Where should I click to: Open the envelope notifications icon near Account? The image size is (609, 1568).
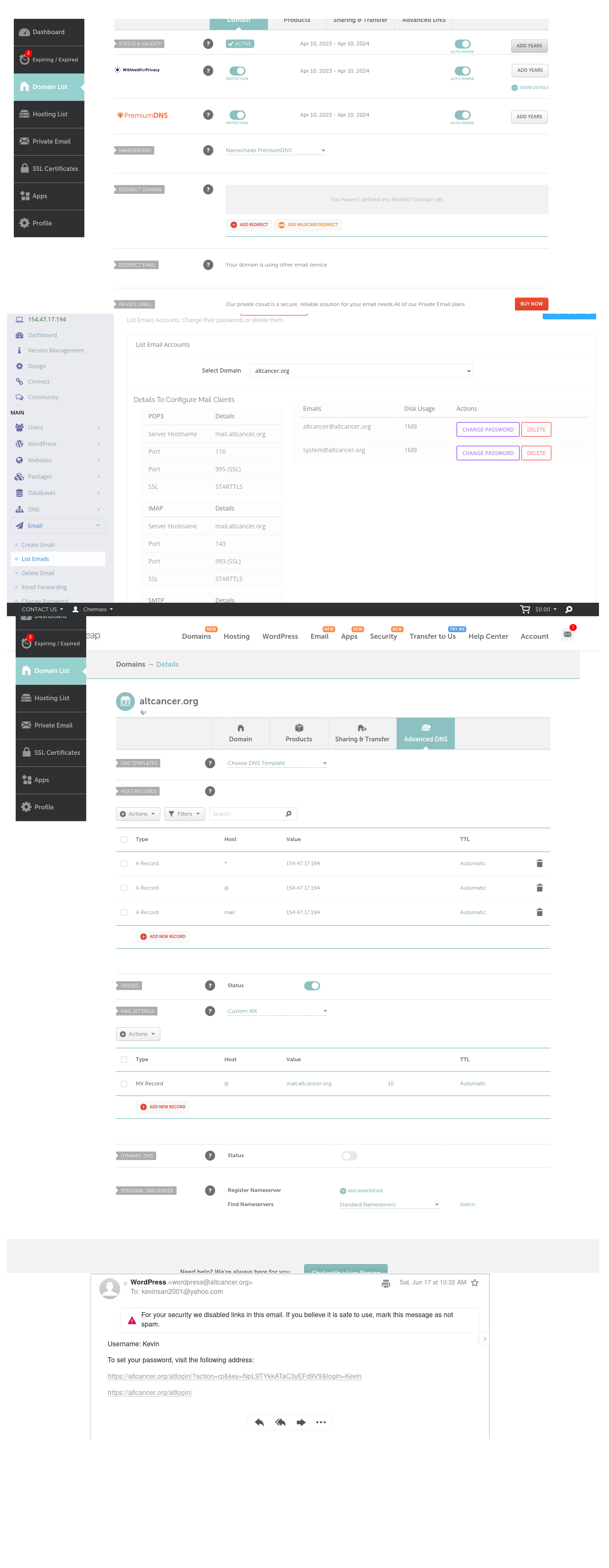coord(568,634)
